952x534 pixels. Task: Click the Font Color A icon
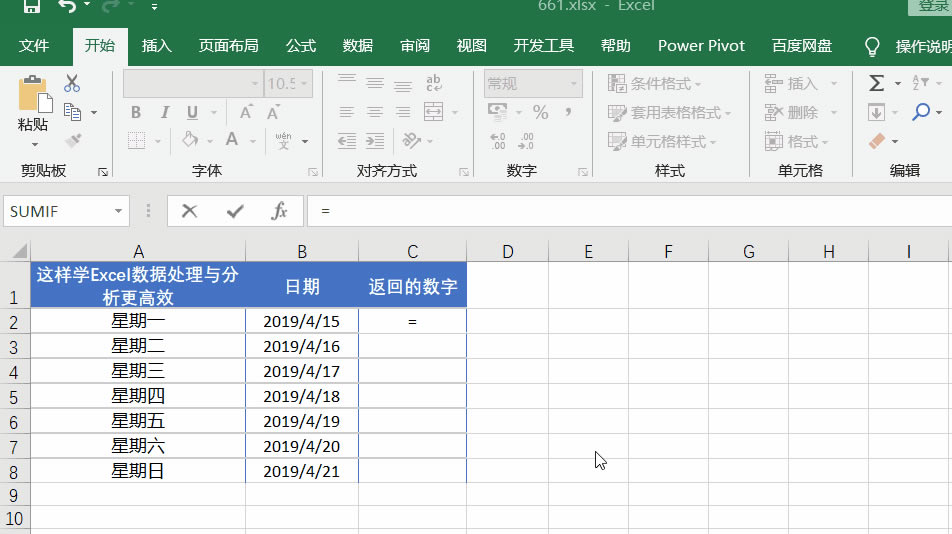(232, 141)
